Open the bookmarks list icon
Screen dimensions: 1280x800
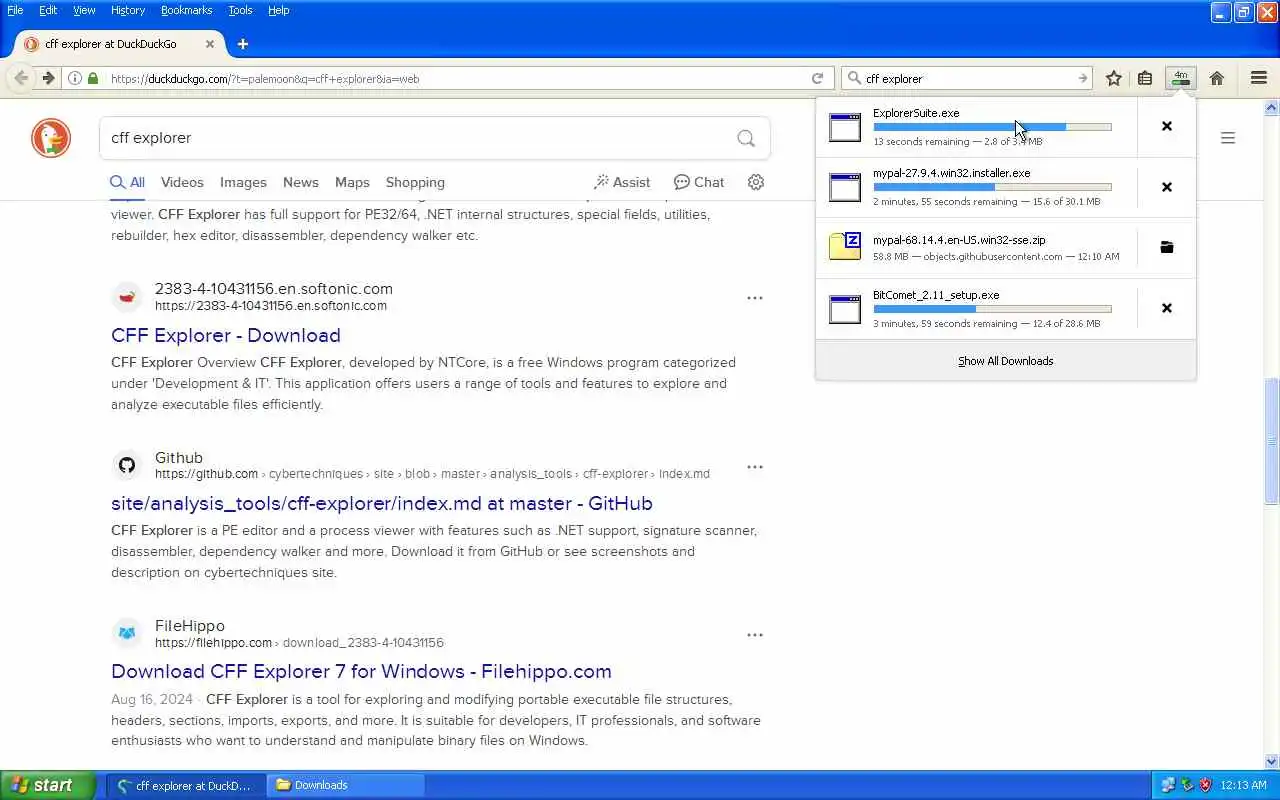[x=1145, y=78]
